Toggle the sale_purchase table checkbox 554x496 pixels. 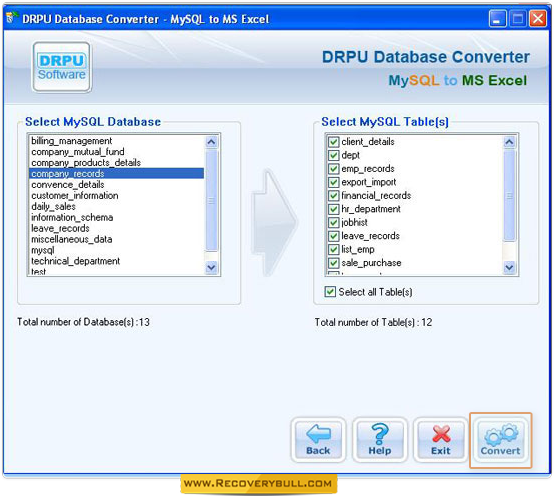(x=333, y=263)
